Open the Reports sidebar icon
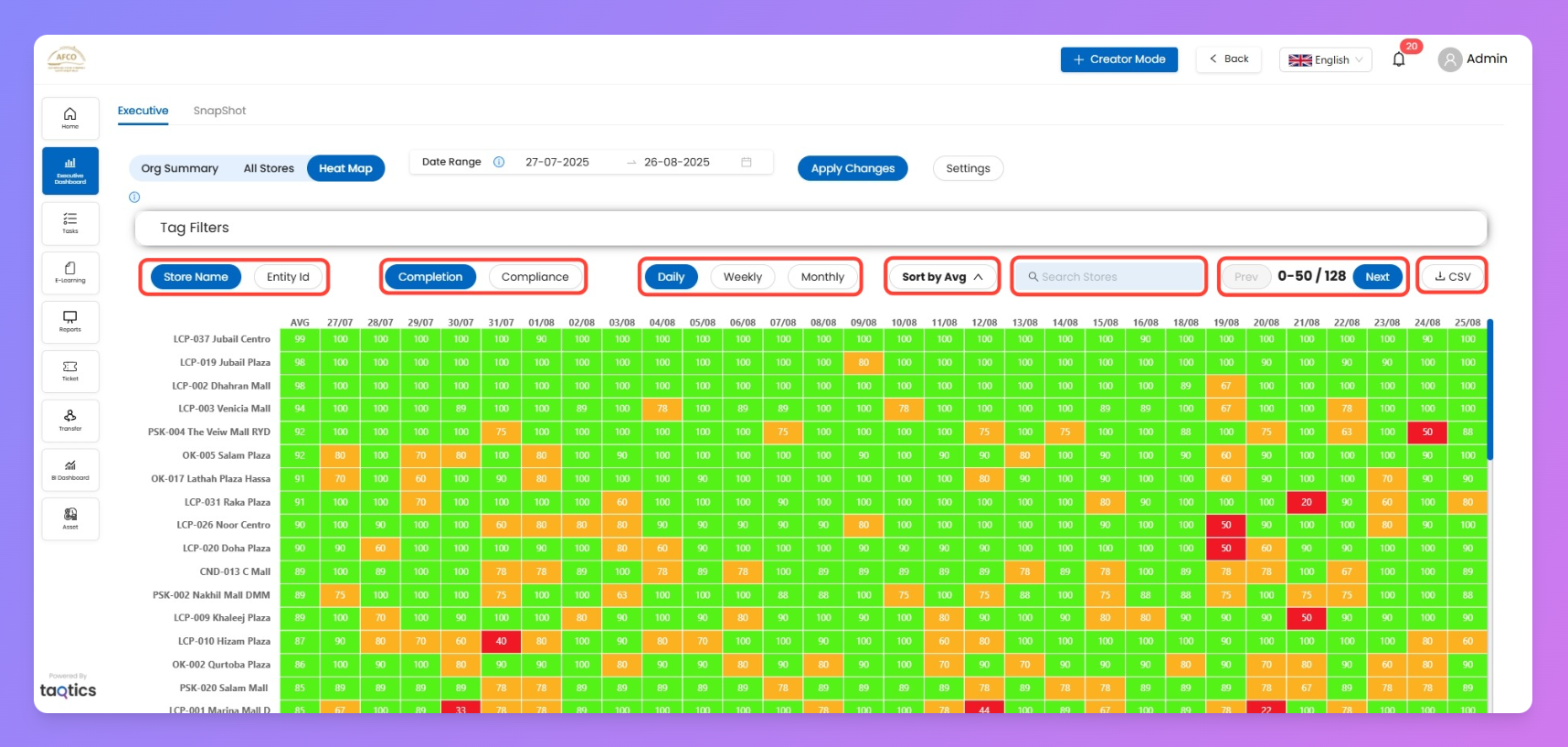Image resolution: width=1568 pixels, height=747 pixels. click(70, 322)
